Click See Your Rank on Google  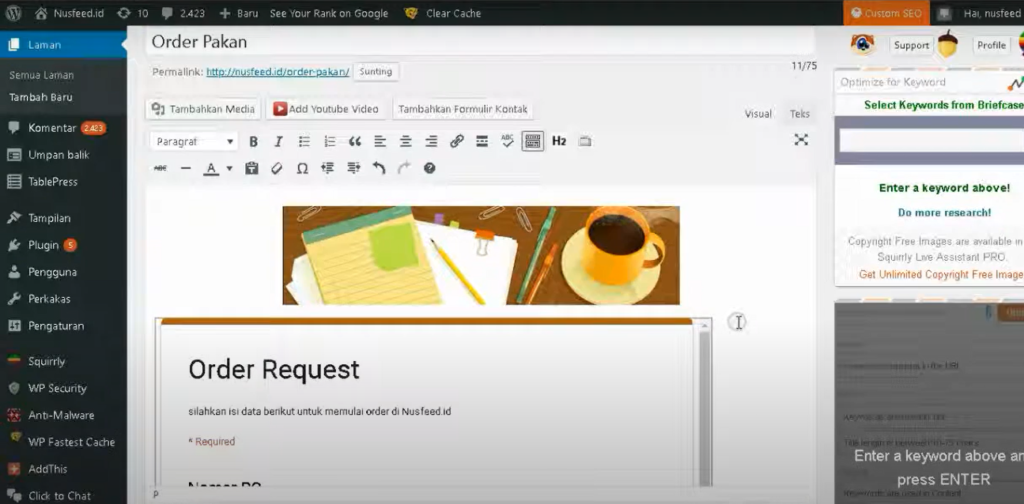pos(328,12)
